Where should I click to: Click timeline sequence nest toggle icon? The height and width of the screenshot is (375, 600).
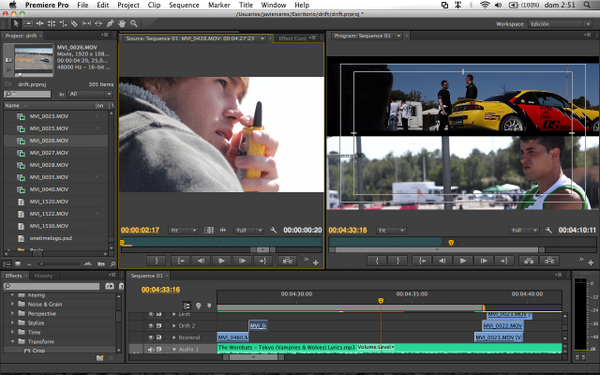(x=187, y=306)
